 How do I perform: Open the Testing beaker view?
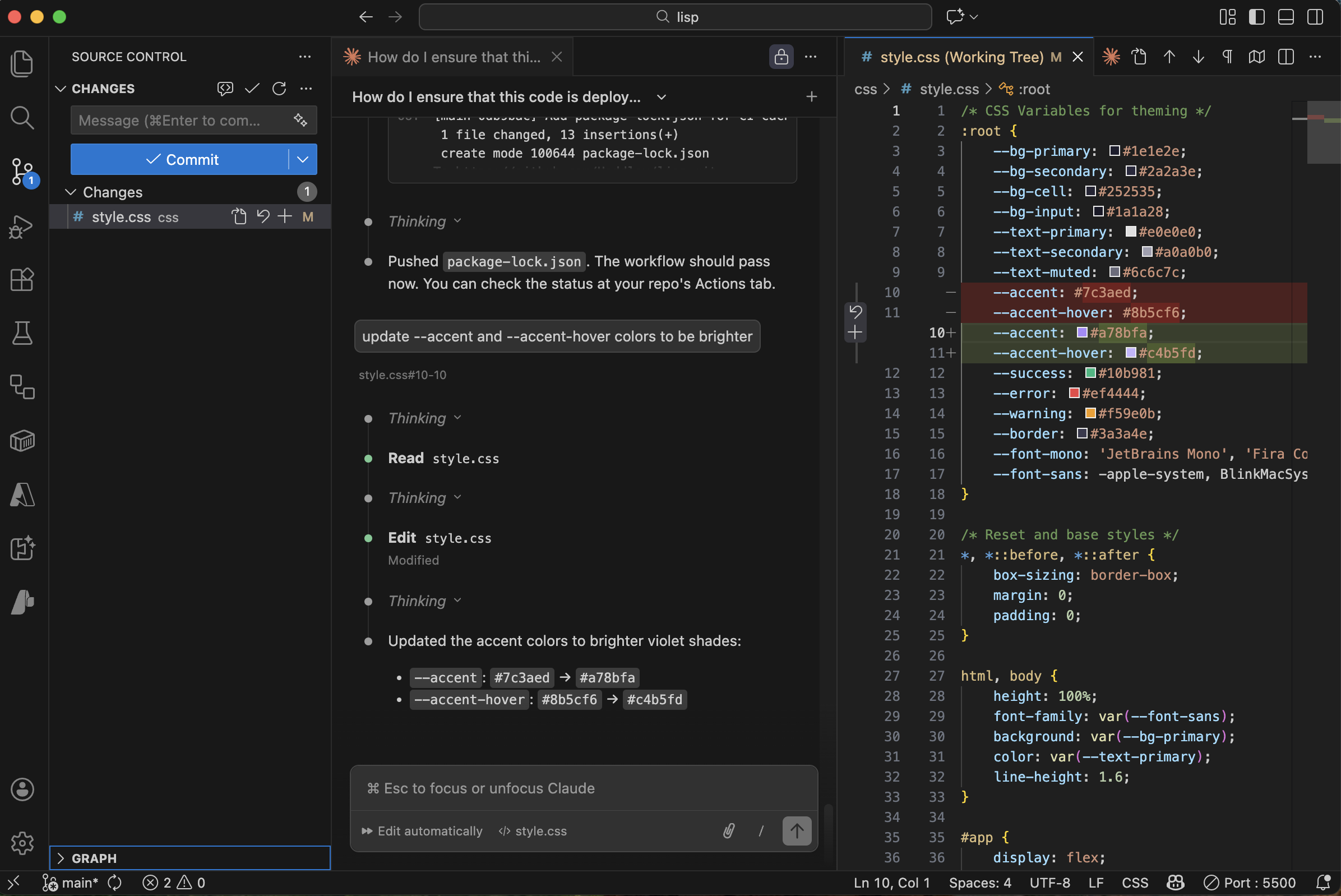click(22, 333)
